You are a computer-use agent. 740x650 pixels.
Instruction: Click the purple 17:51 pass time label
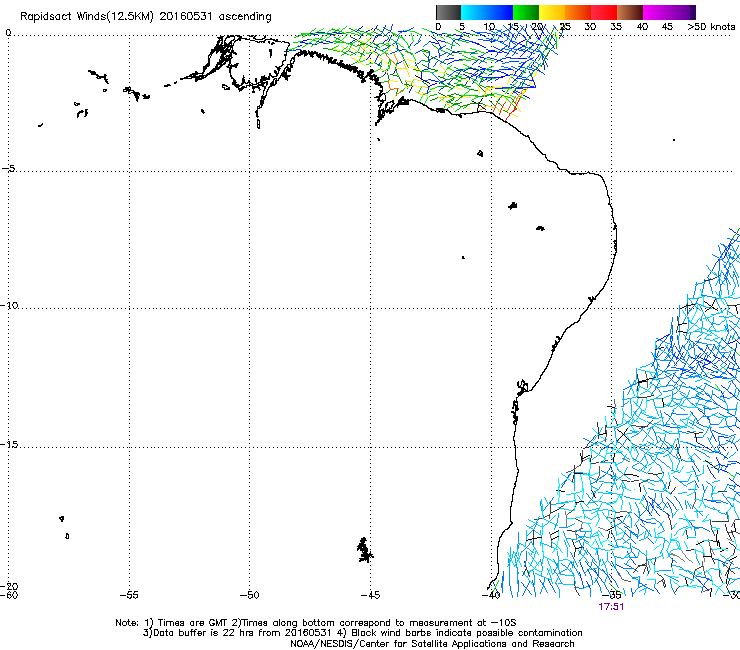tap(611, 607)
